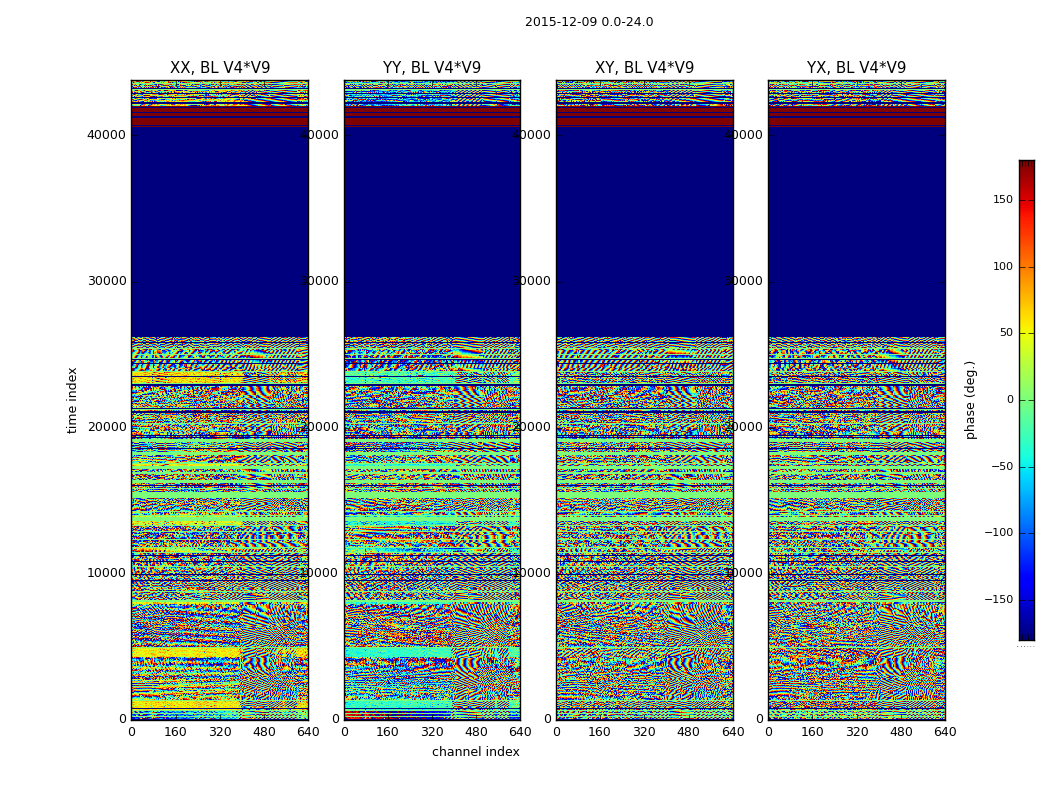Click the colorbar tick label −100
1050x800 pixels.
[x=998, y=533]
